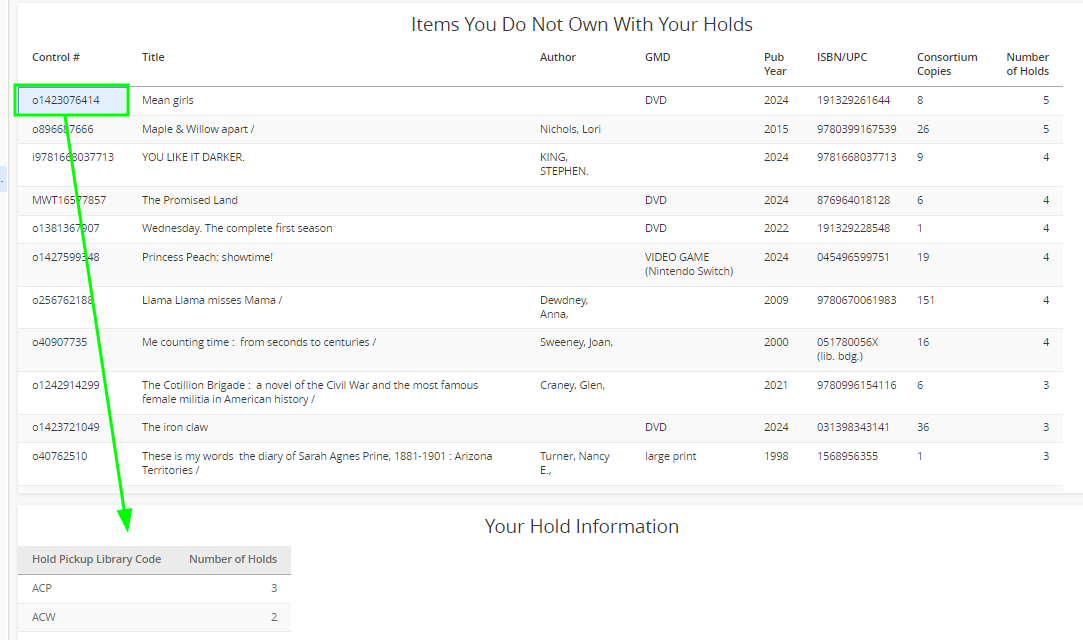Click author Turner, Nancy E.,
The width and height of the screenshot is (1083, 640).
pos(575,463)
